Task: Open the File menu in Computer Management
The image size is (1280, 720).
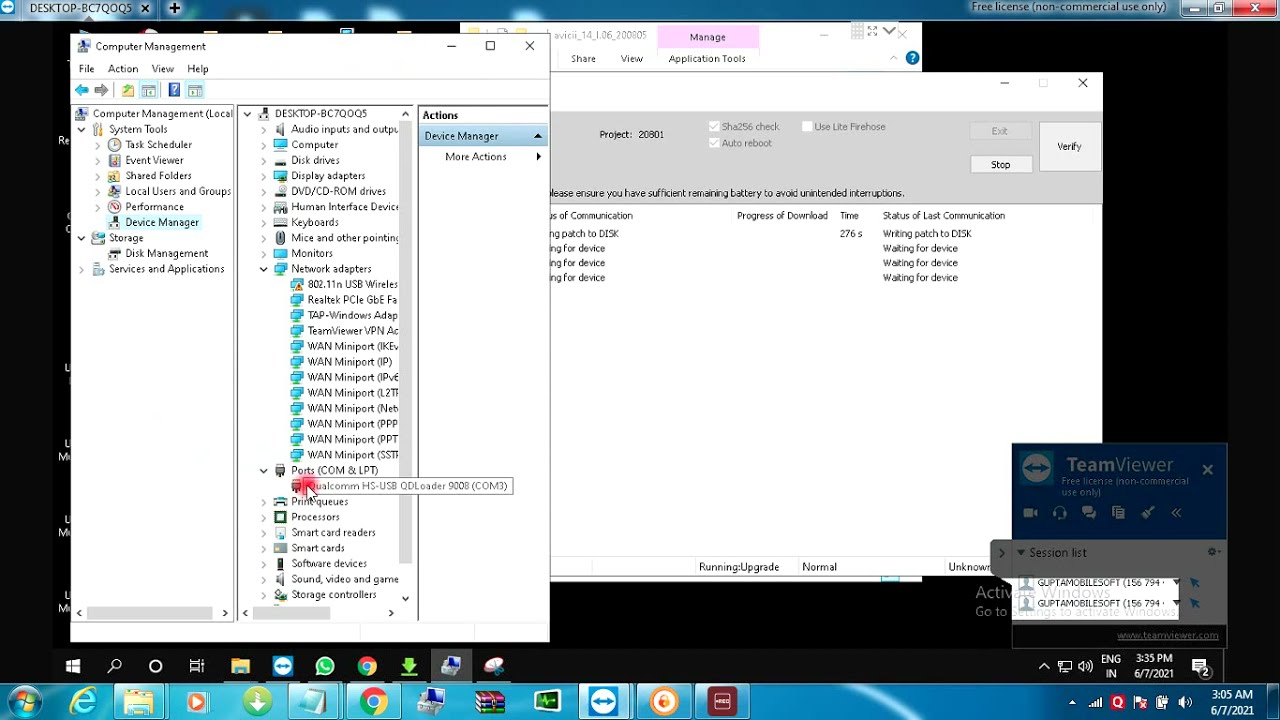Action: point(87,69)
